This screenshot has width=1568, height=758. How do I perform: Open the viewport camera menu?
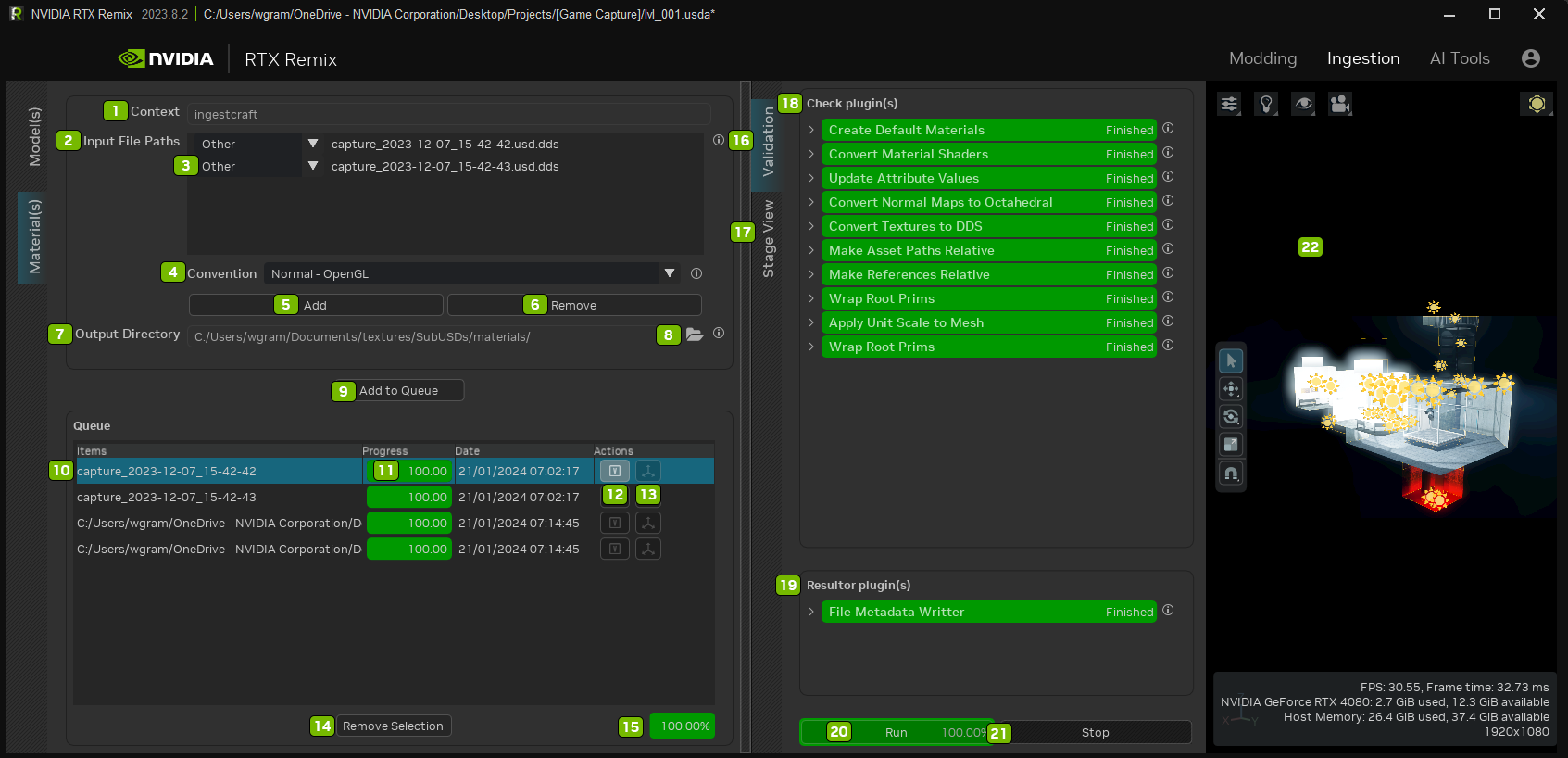[1340, 104]
